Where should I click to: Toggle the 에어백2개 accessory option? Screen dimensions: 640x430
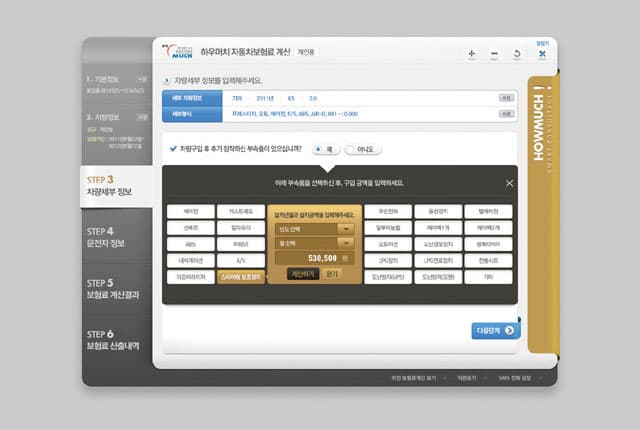point(488,228)
